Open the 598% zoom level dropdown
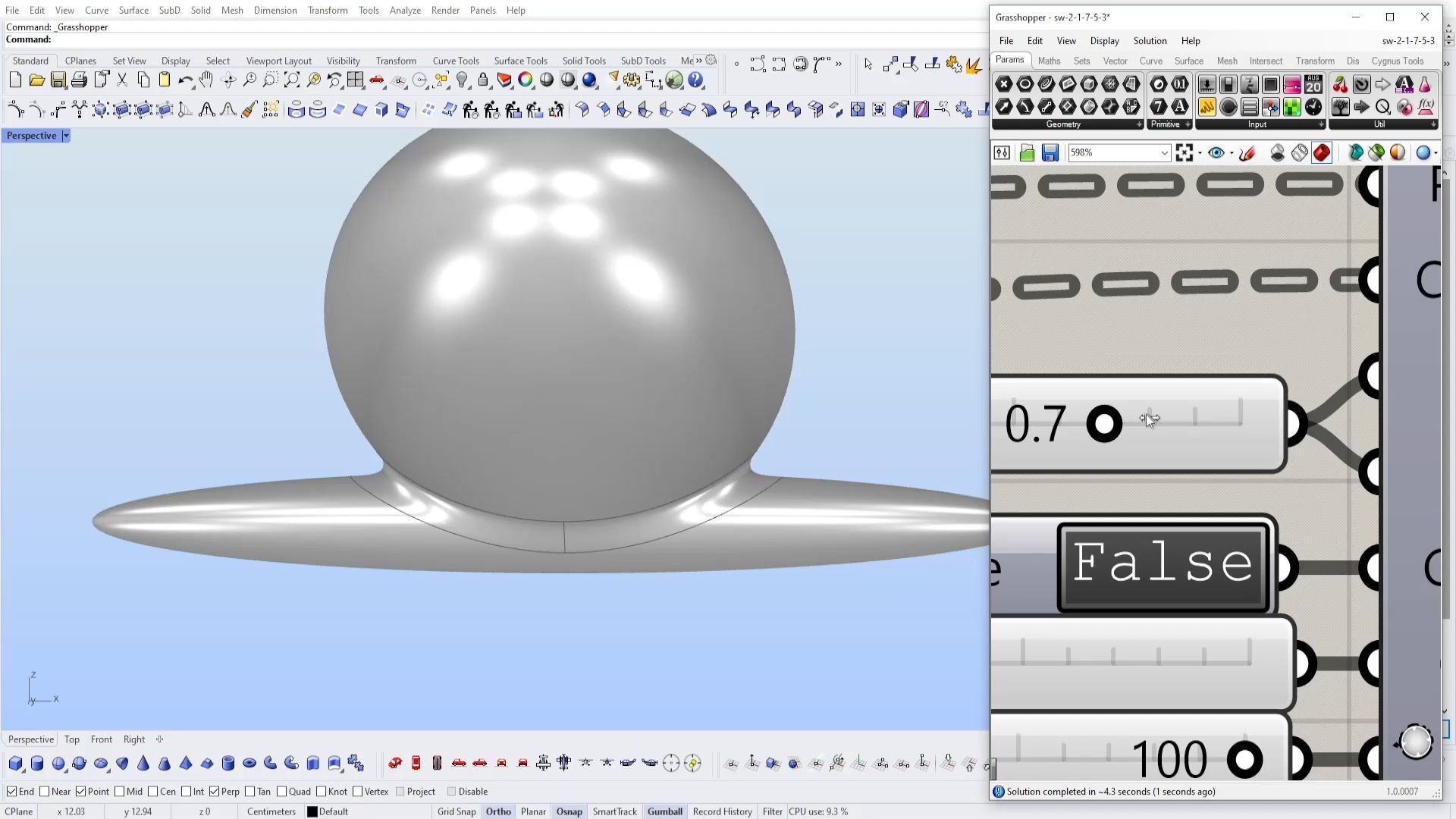 [x=1164, y=153]
